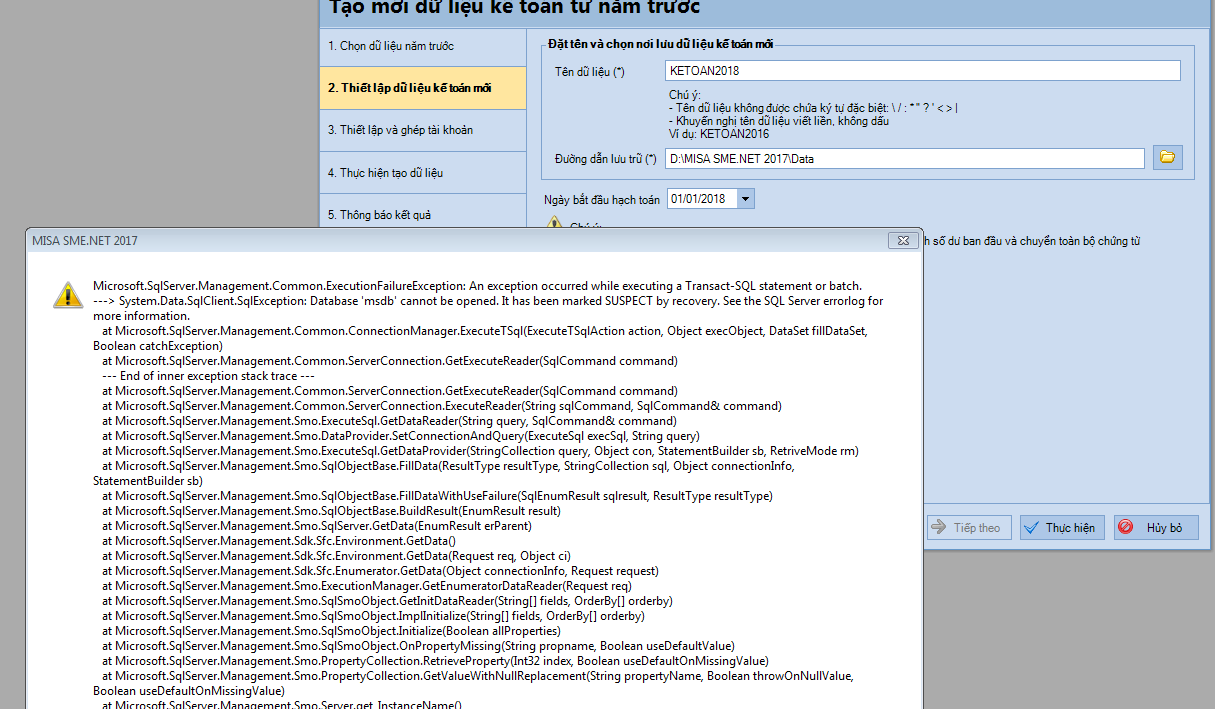This screenshot has height=709, width=1215.
Task: Click the yellow warning icon in error dialog
Action: coord(68,294)
